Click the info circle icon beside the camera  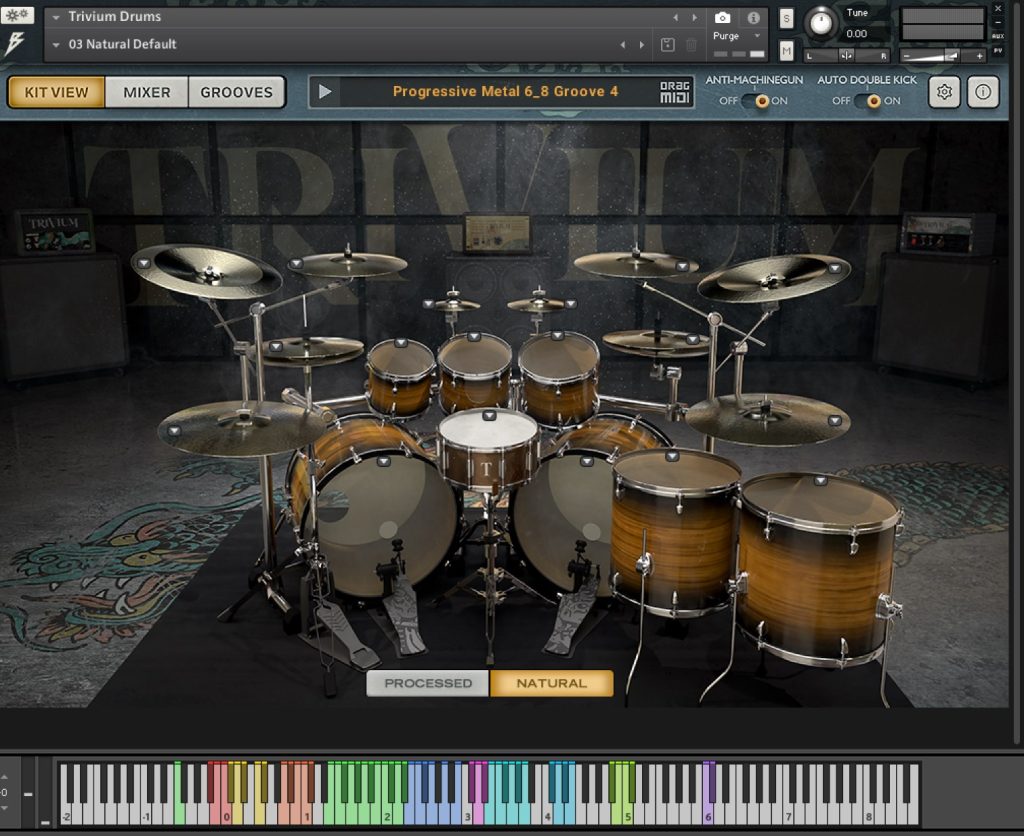[753, 18]
